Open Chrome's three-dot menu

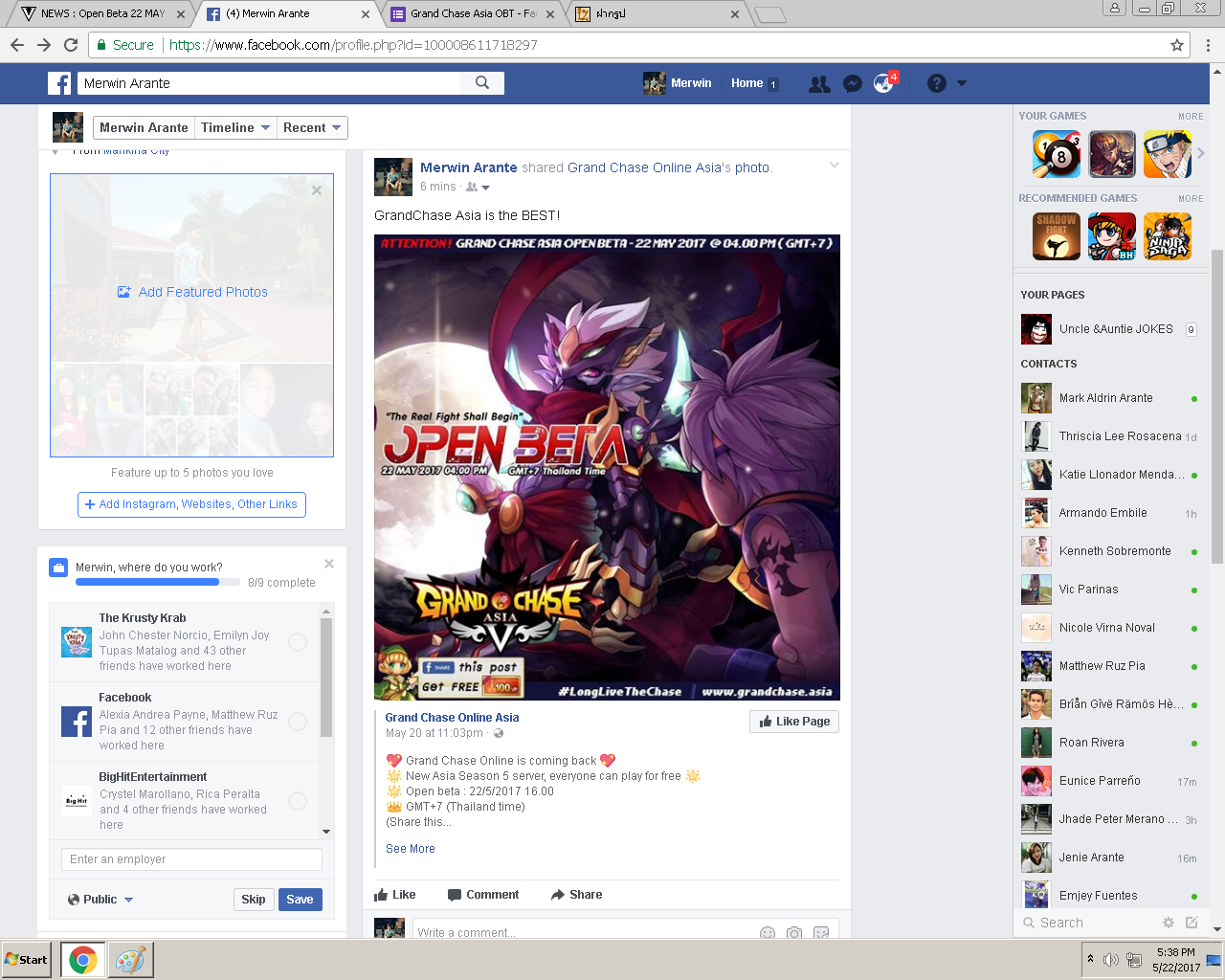[x=1209, y=45]
